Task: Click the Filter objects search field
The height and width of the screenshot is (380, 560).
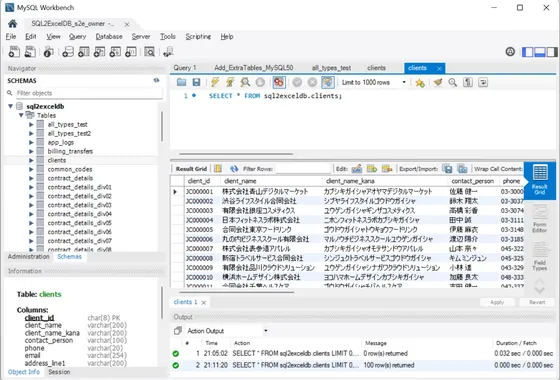Action: 89,93
